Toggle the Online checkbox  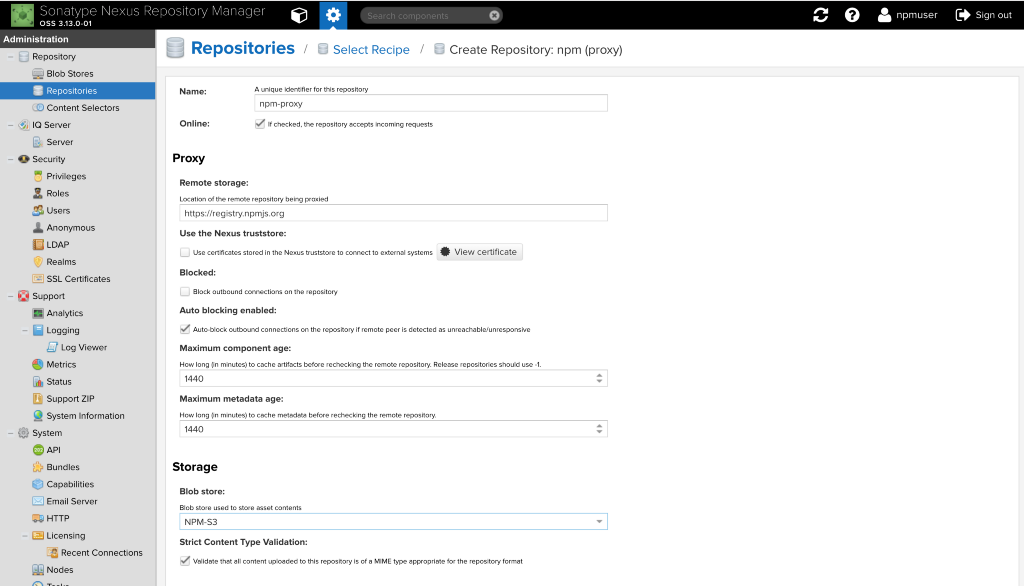click(x=260, y=124)
